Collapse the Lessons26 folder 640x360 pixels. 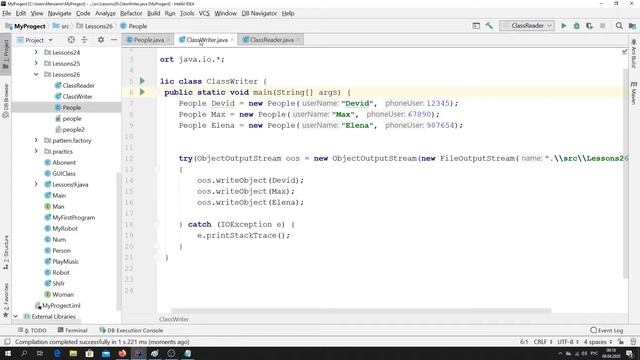click(x=36, y=74)
